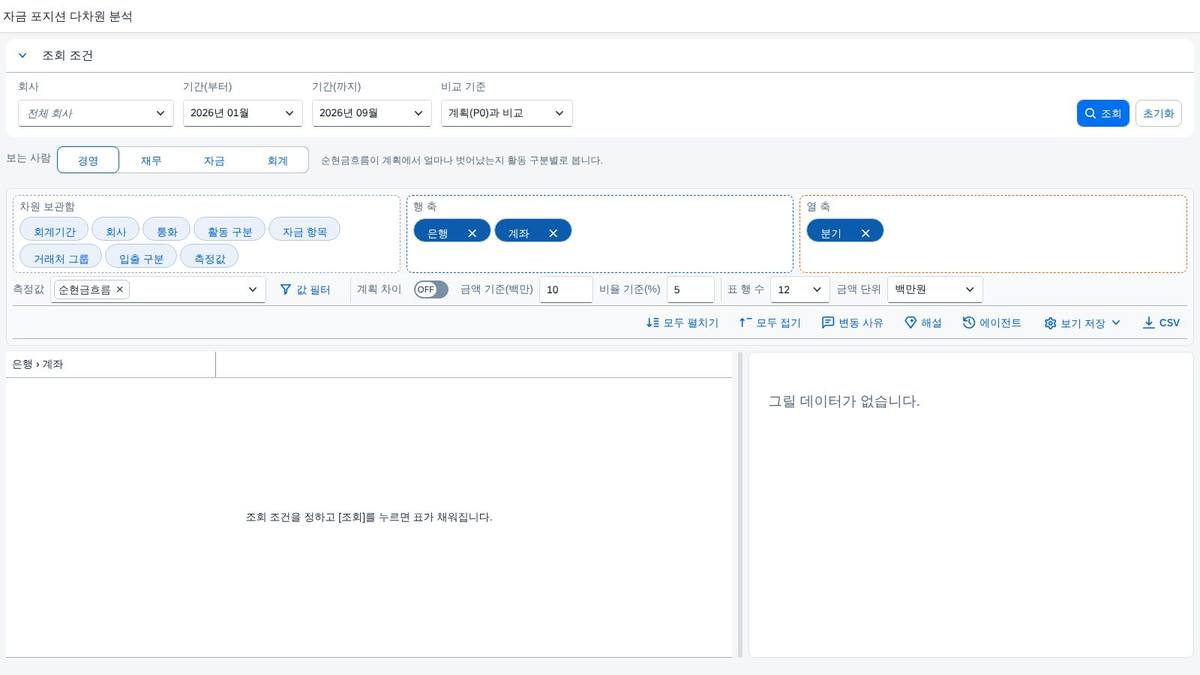Image resolution: width=1200 pixels, height=675 pixels.
Task: Remove 은행 from the row axis
Action: pyautogui.click(x=472, y=233)
